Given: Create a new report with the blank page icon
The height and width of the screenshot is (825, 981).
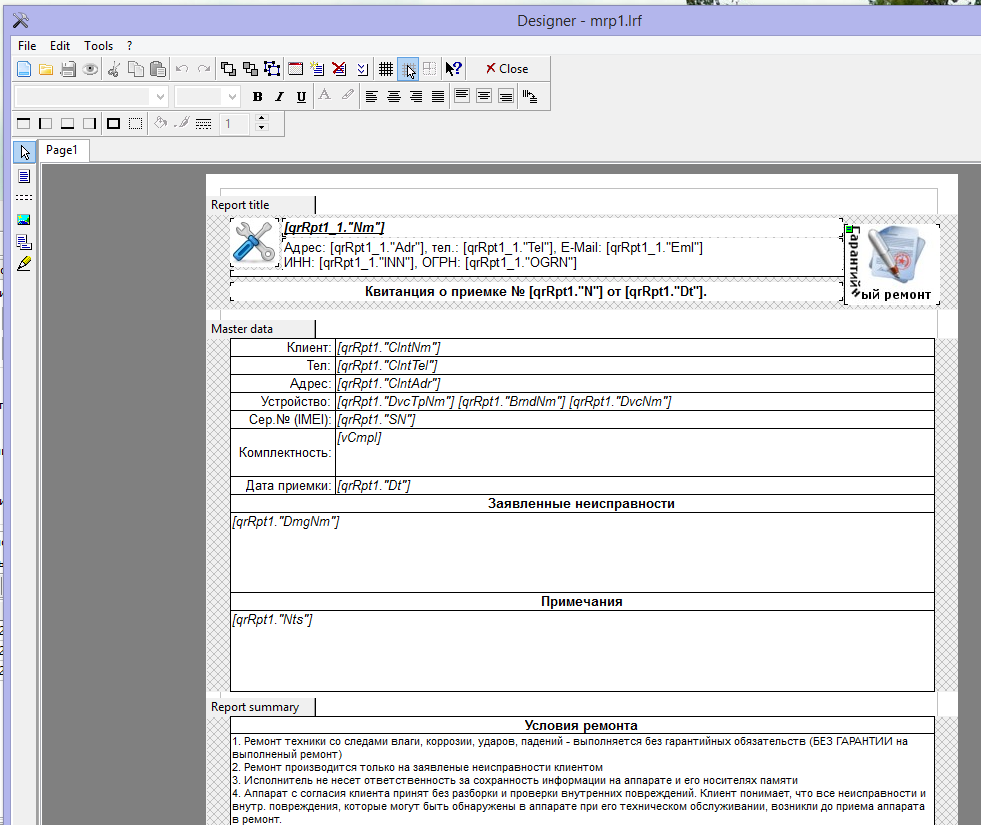Looking at the screenshot, I should (24, 69).
